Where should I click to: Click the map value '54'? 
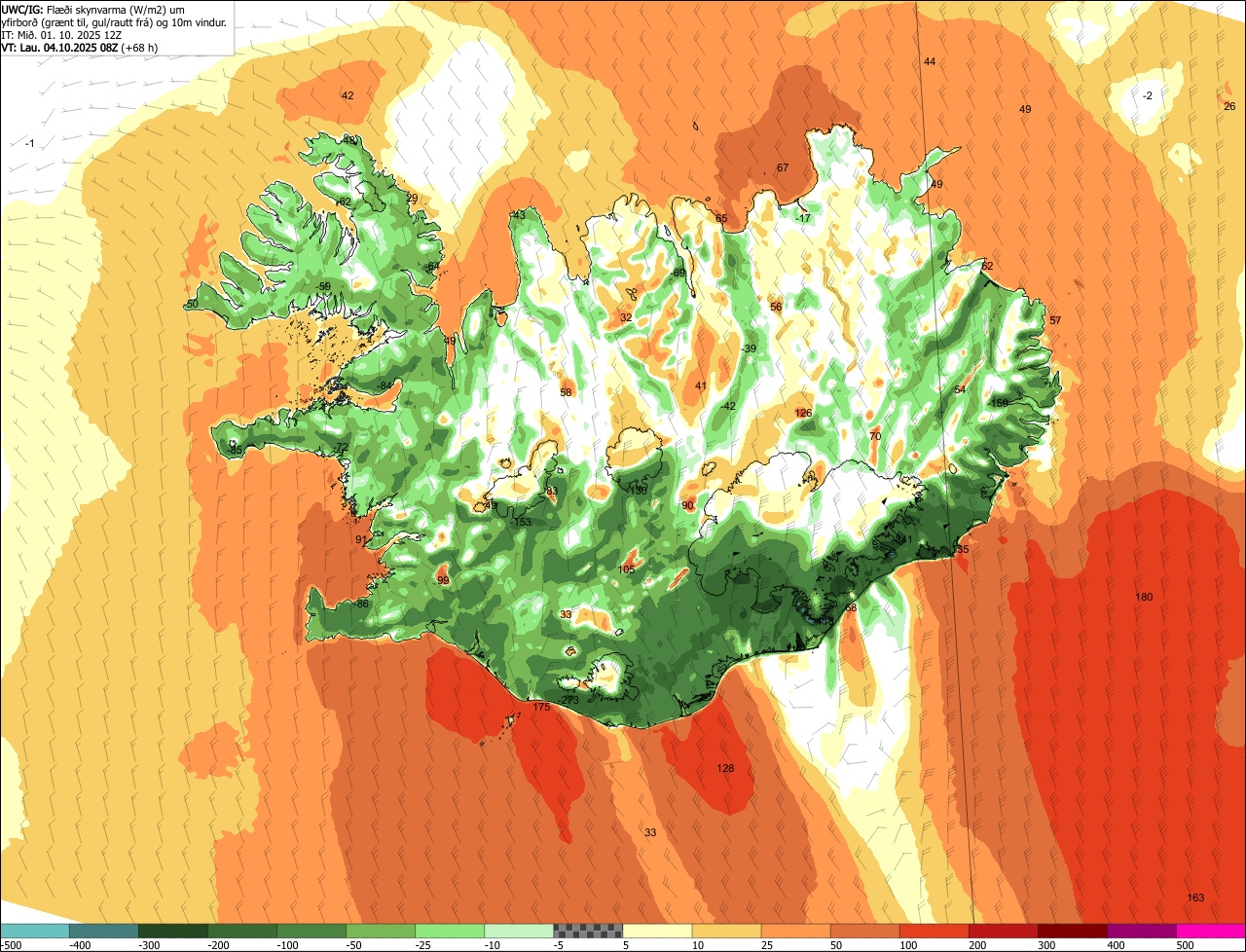coord(960,389)
